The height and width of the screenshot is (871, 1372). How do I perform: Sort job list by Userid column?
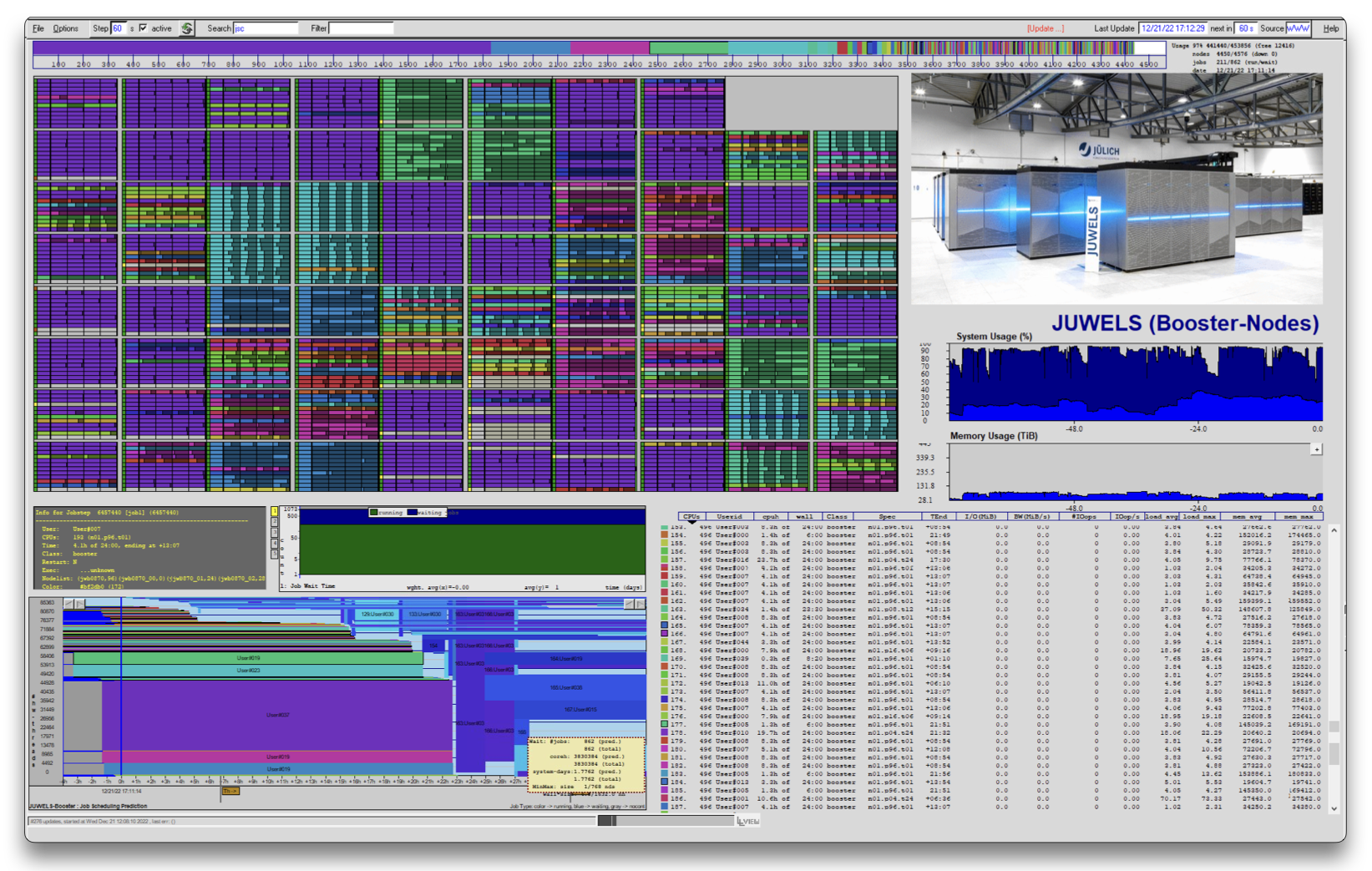point(729,517)
